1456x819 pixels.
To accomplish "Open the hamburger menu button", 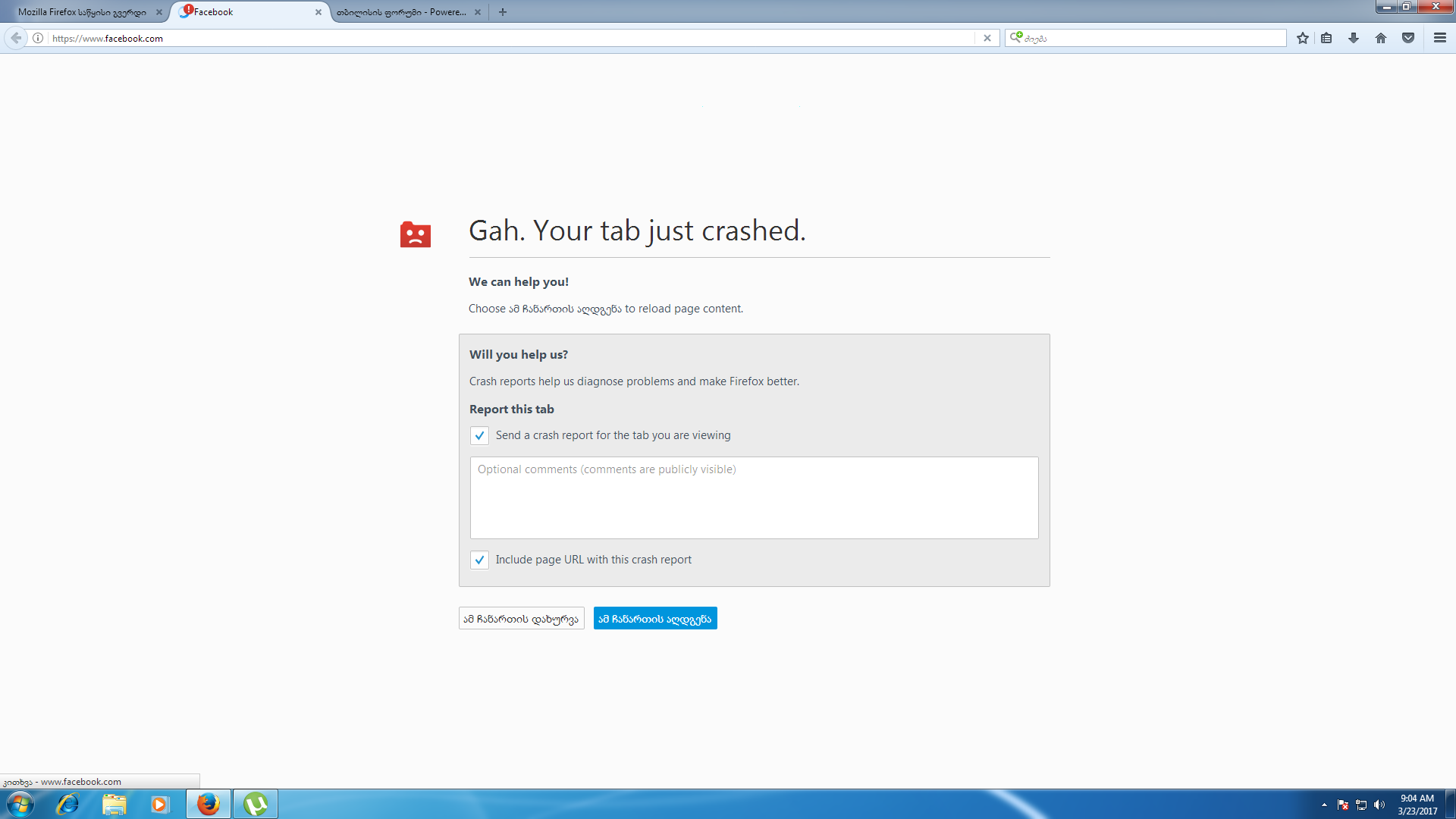I will pos(1440,38).
